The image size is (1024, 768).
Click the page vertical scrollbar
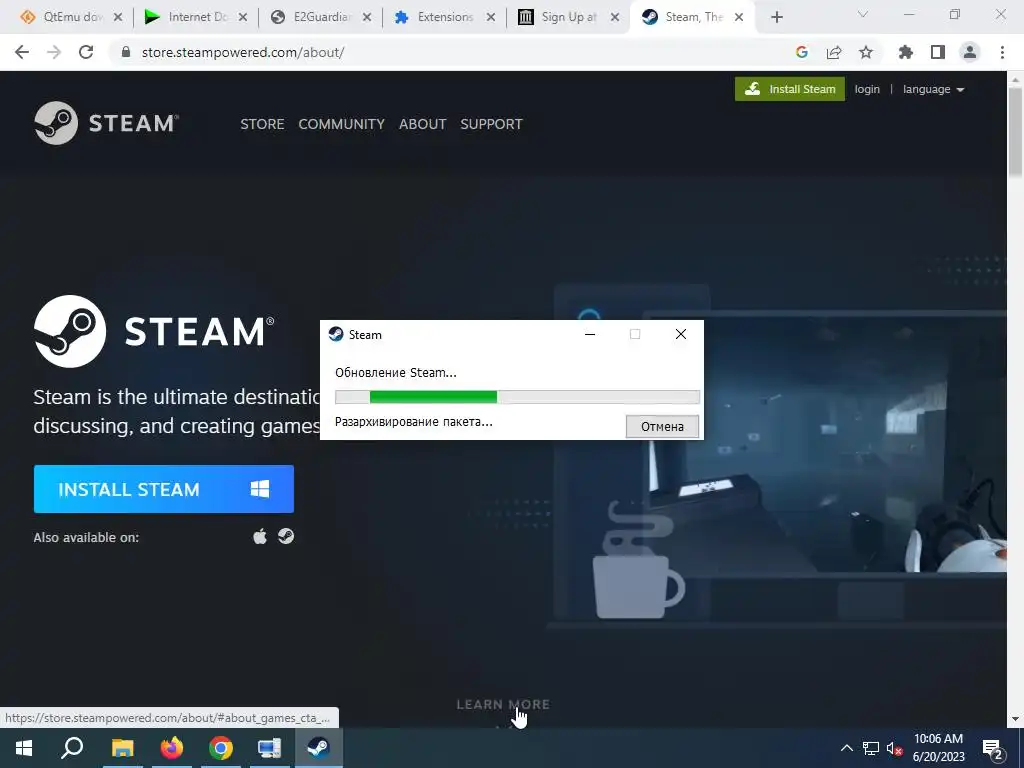(x=1016, y=131)
